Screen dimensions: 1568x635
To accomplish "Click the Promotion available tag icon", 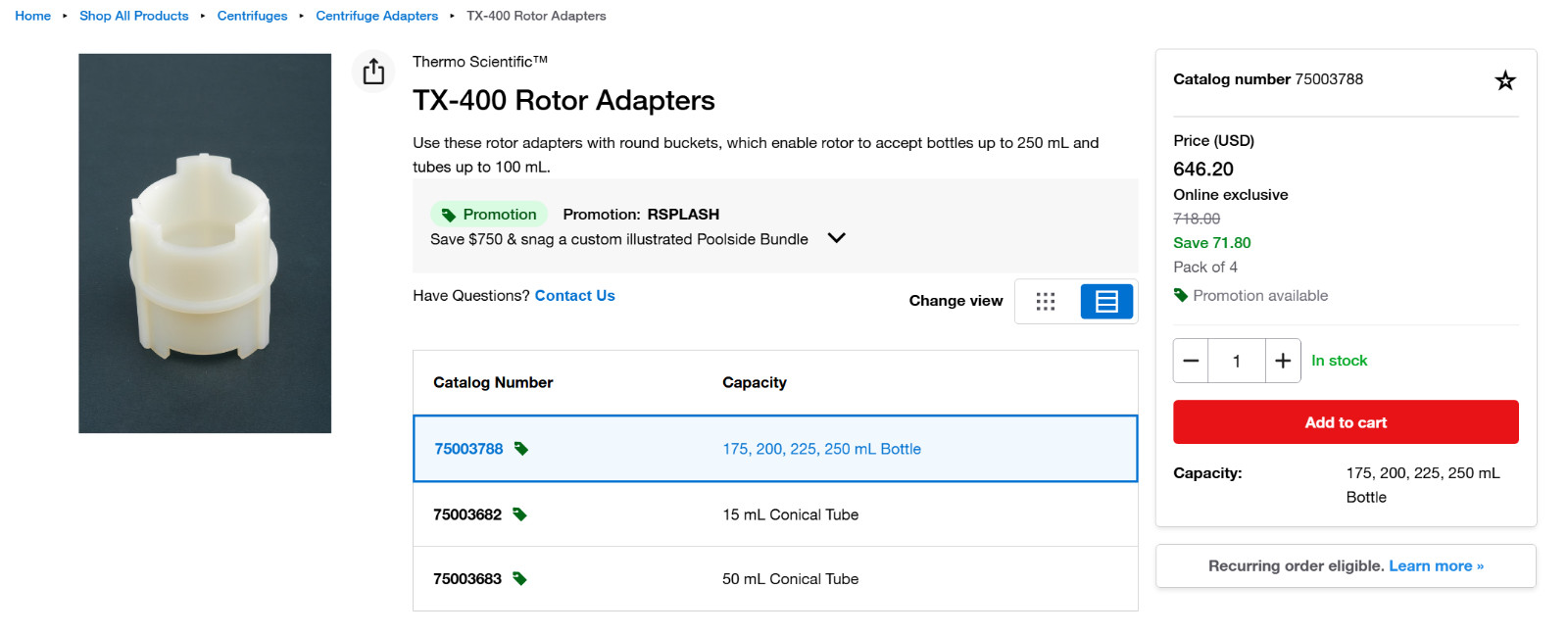I will (1181, 295).
